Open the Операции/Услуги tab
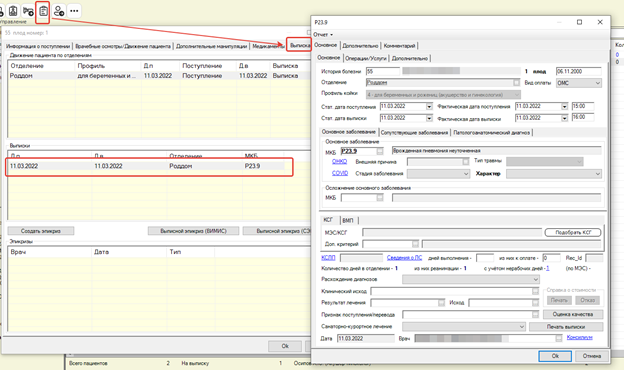Image resolution: width=624 pixels, height=370 pixels. pyautogui.click(x=366, y=58)
